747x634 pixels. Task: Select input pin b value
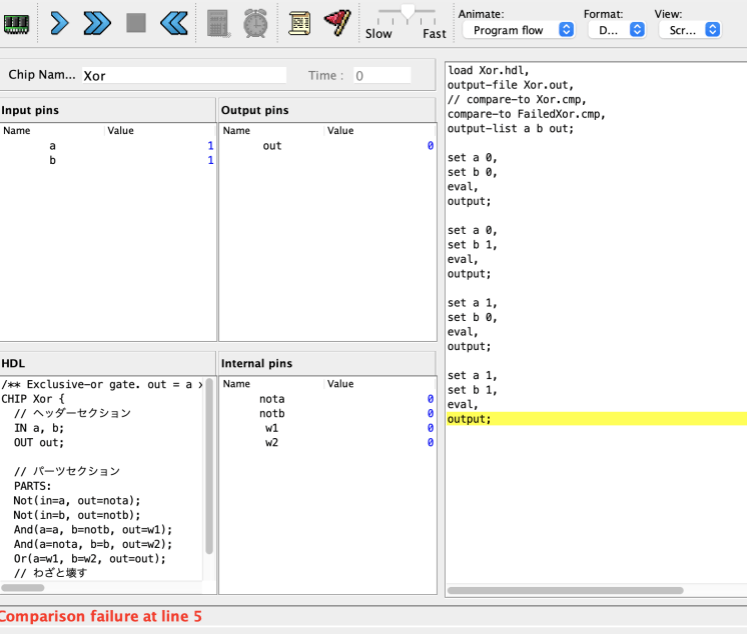pos(209,160)
